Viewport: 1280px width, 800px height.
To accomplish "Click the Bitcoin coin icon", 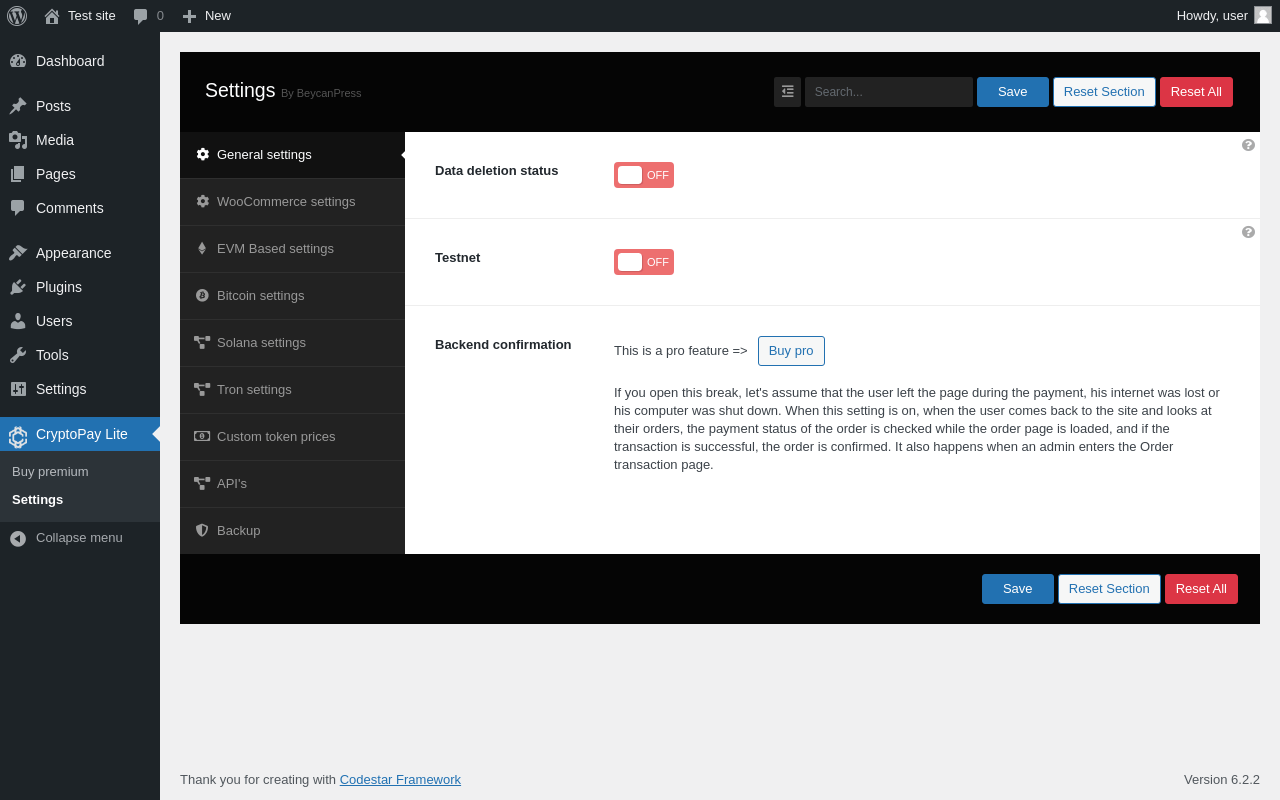I will point(202,295).
